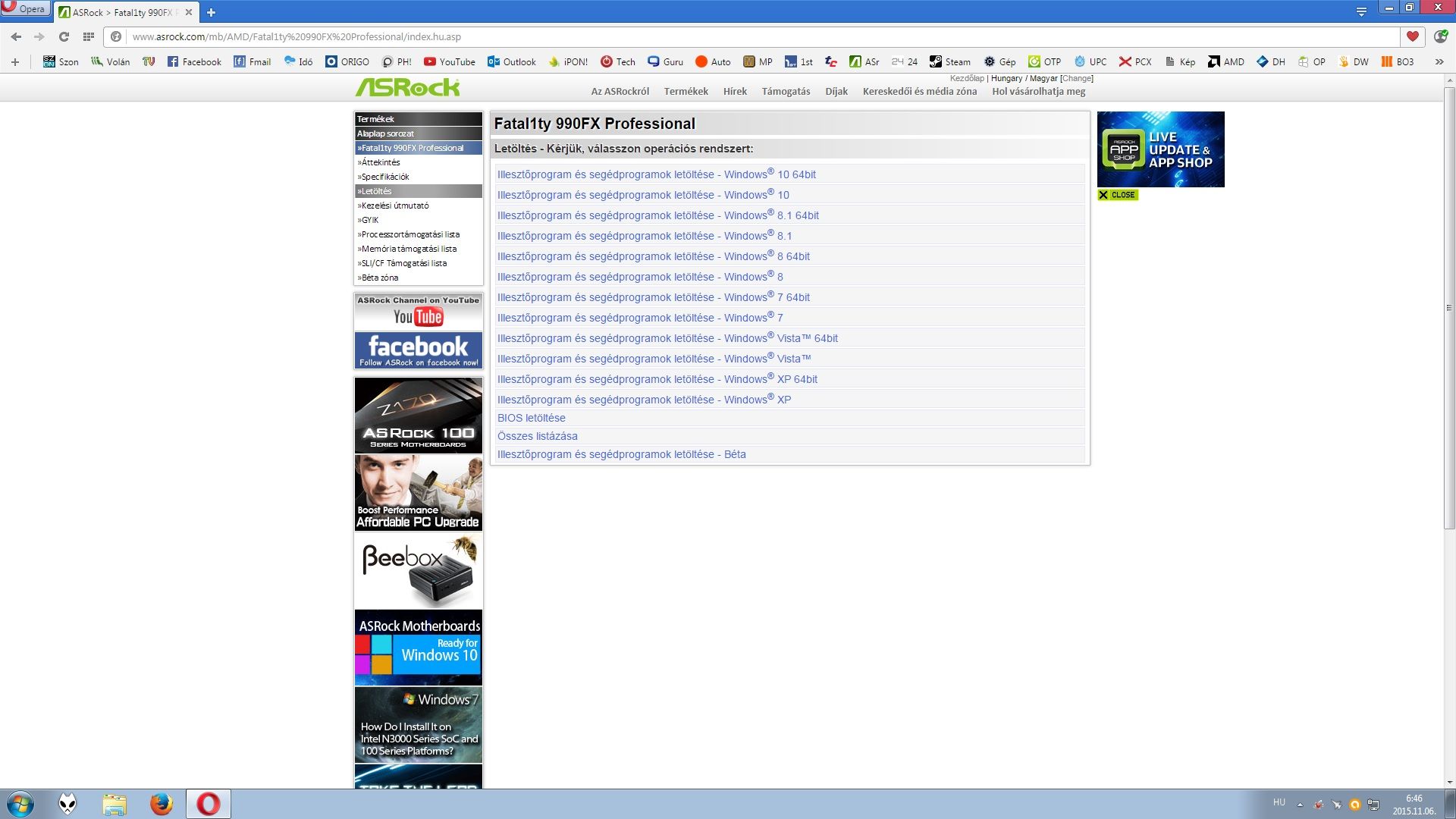This screenshot has height=819, width=1456.
Task: Open the Termékek menu
Action: [x=686, y=92]
